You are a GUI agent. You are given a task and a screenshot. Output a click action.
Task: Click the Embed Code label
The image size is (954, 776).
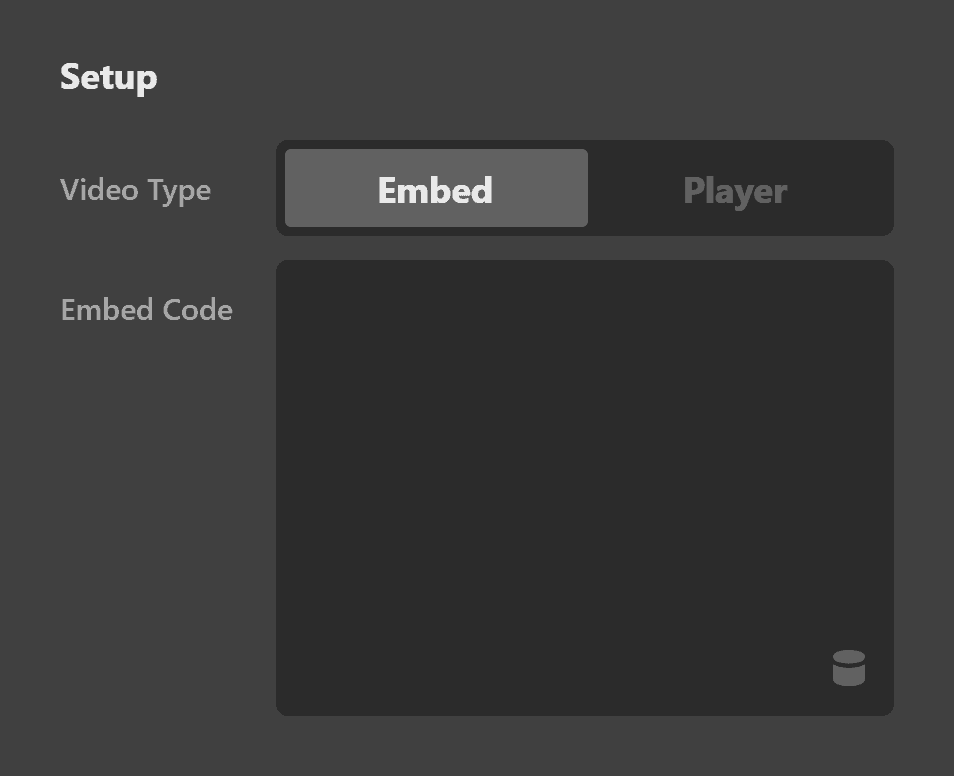coord(146,310)
